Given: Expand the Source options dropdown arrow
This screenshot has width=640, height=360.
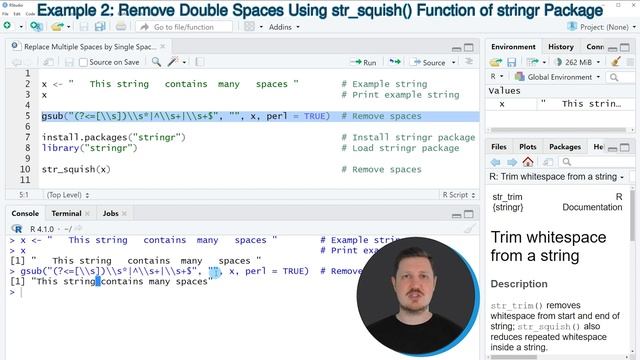Looking at the screenshot, I should point(453,62).
